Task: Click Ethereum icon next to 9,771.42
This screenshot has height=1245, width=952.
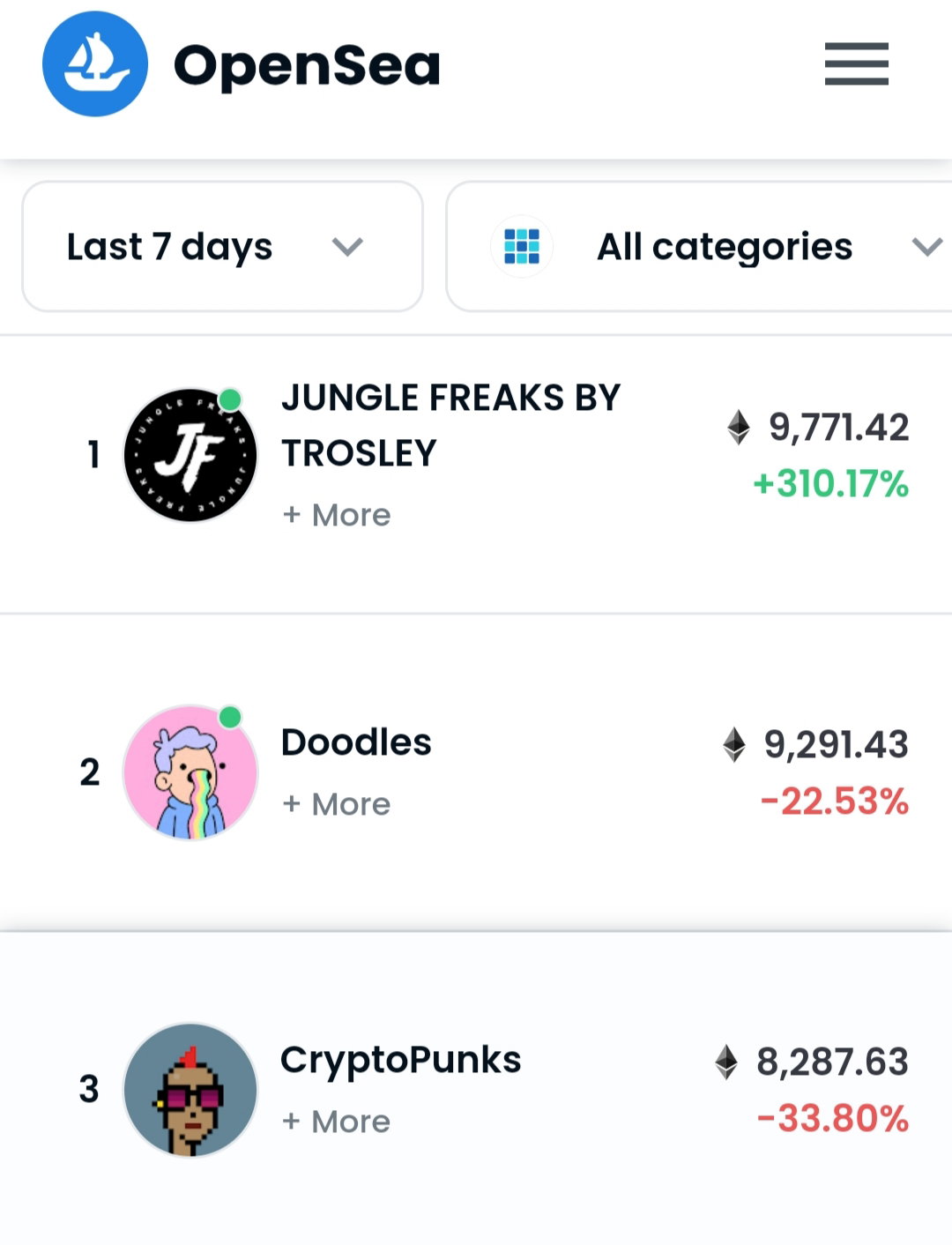Action: click(739, 428)
